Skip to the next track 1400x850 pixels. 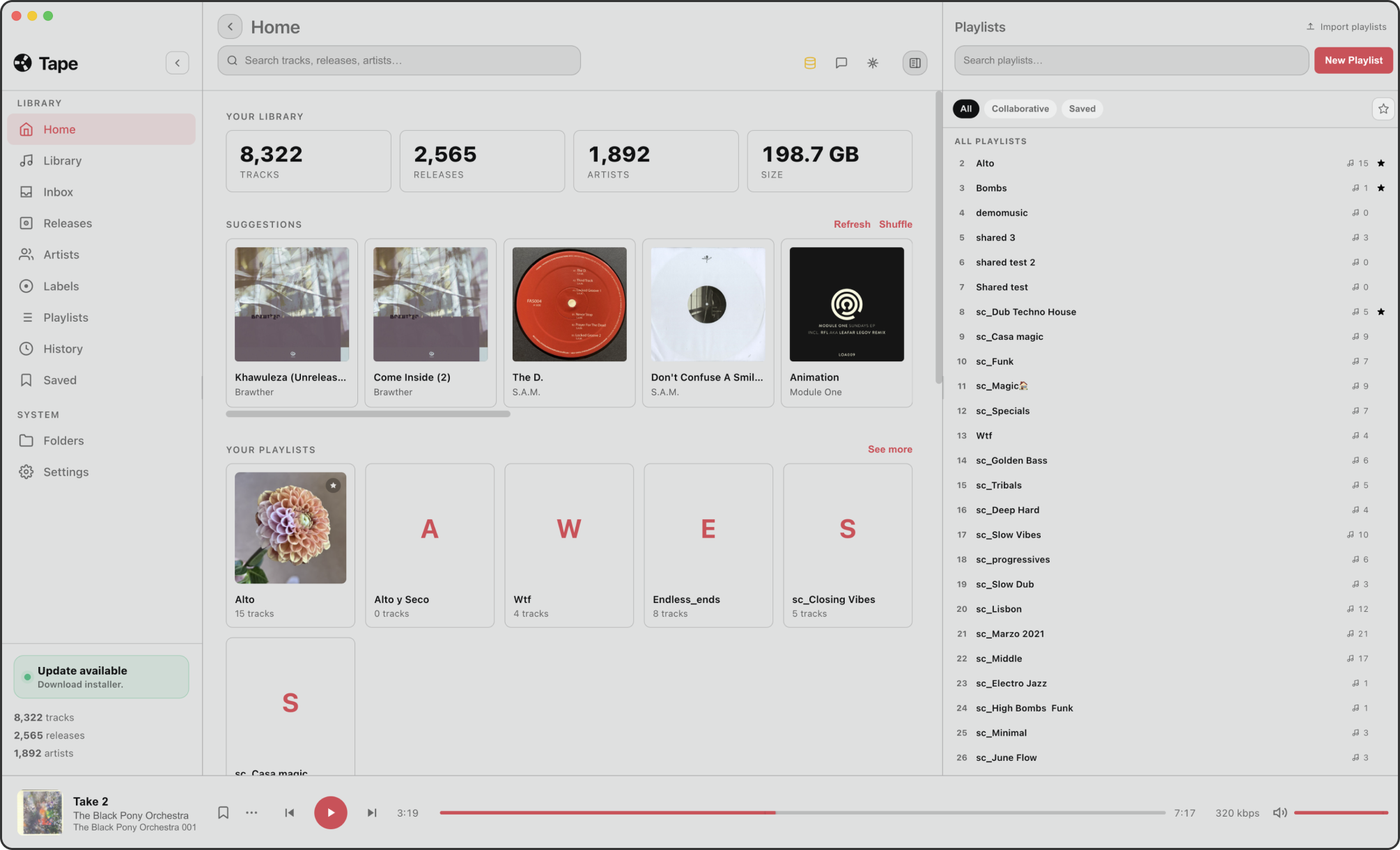tap(372, 812)
